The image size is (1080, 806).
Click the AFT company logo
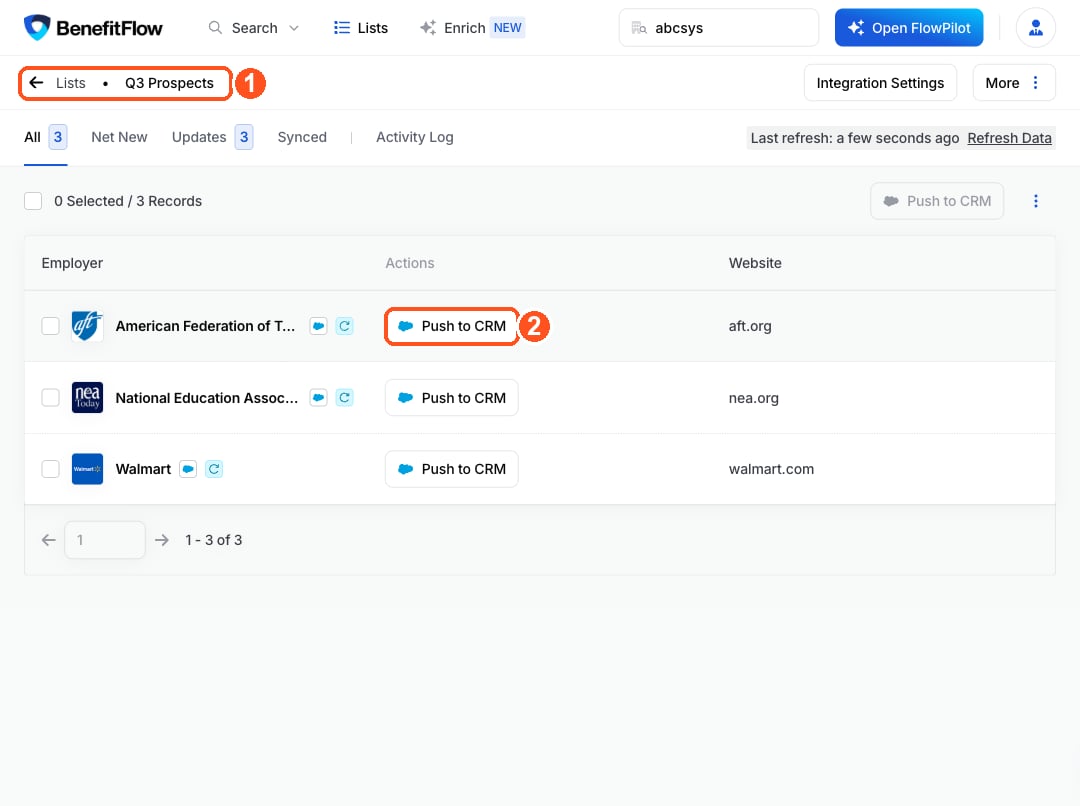(87, 326)
